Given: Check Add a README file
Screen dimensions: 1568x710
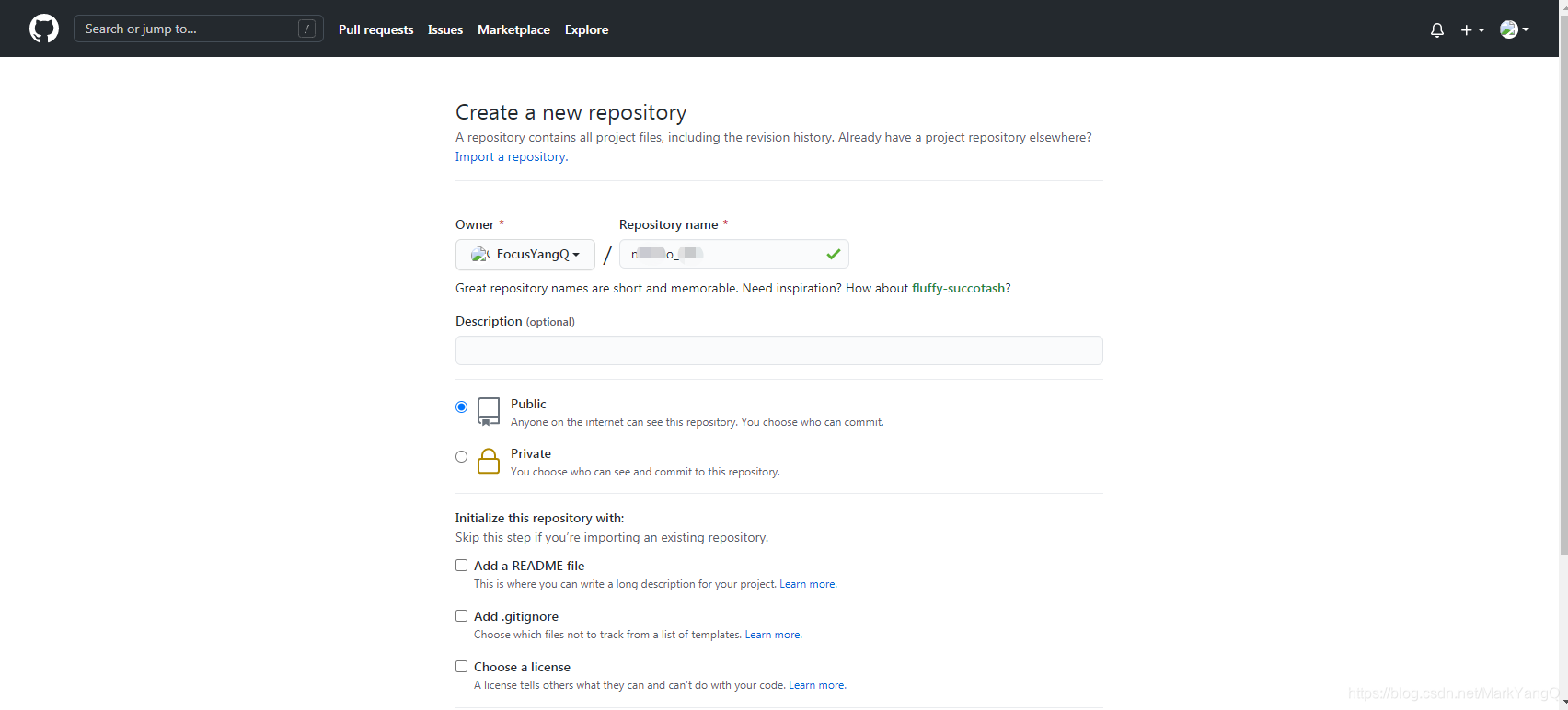Looking at the screenshot, I should pos(462,566).
